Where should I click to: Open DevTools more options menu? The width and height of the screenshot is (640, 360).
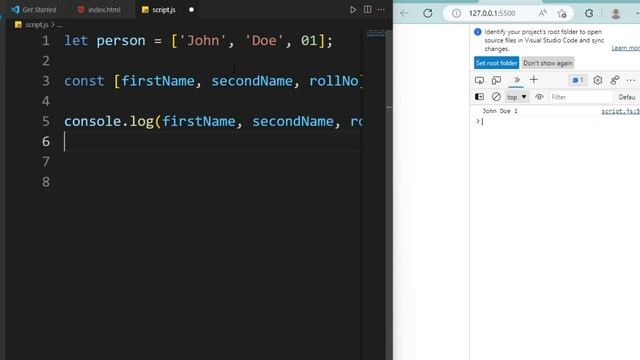[x=631, y=80]
